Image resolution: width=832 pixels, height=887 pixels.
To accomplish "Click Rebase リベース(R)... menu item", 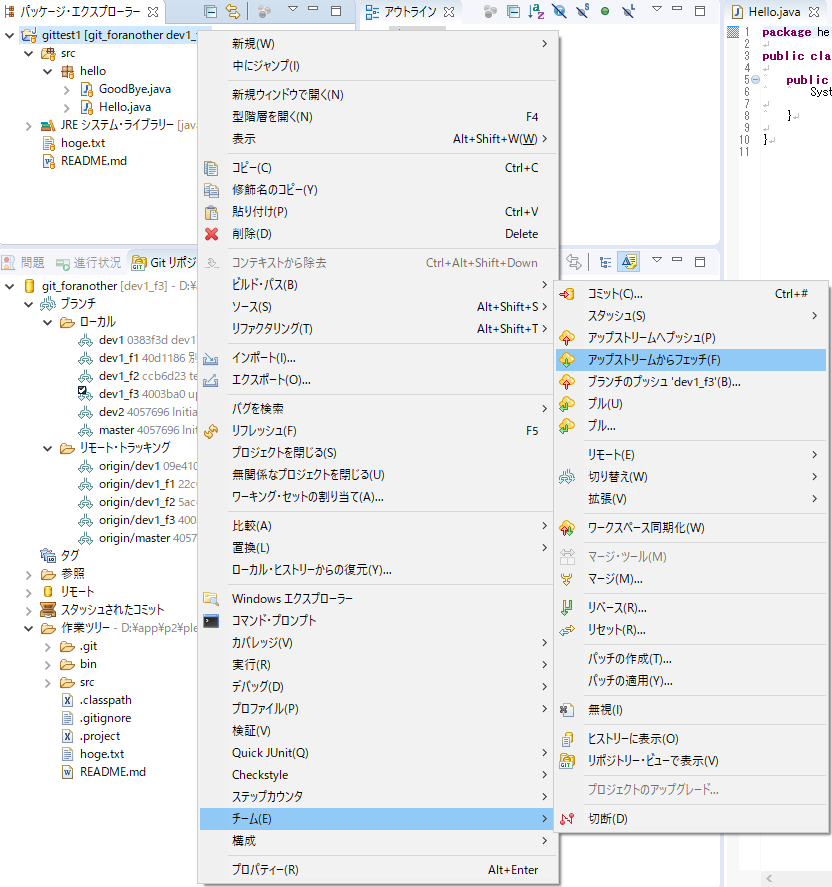I will 691,608.
